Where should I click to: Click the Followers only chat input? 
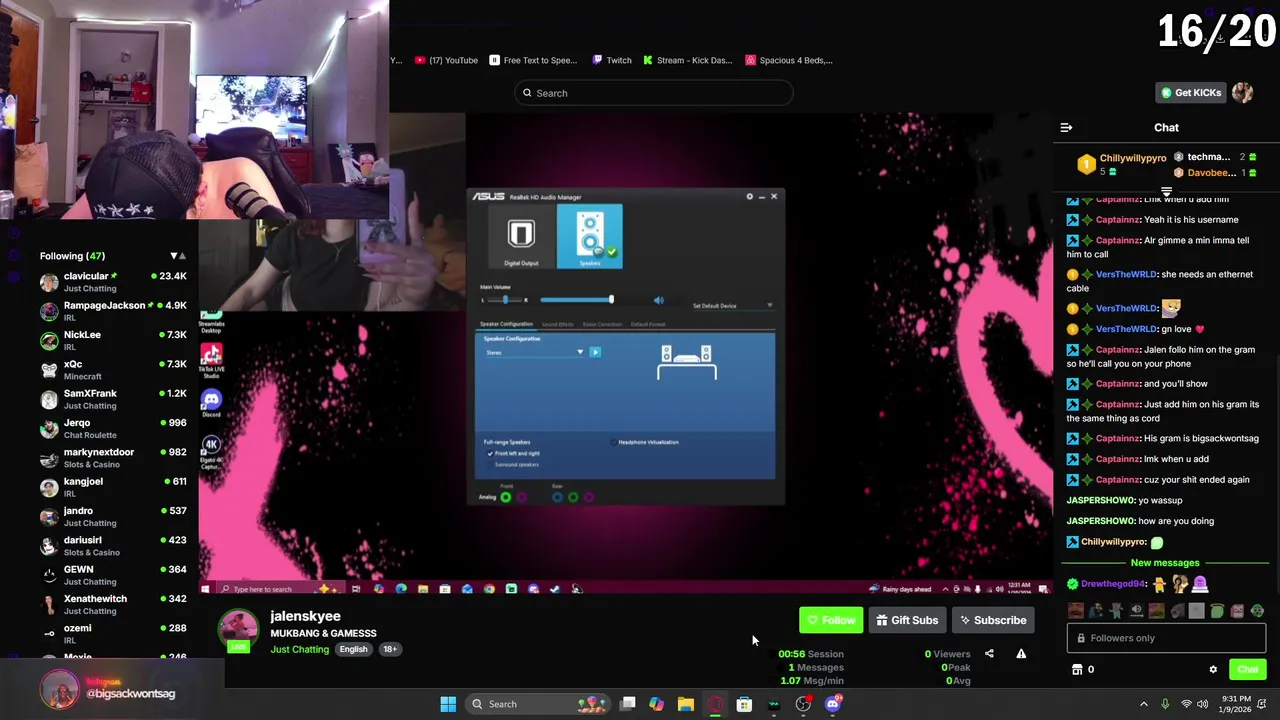point(1166,638)
